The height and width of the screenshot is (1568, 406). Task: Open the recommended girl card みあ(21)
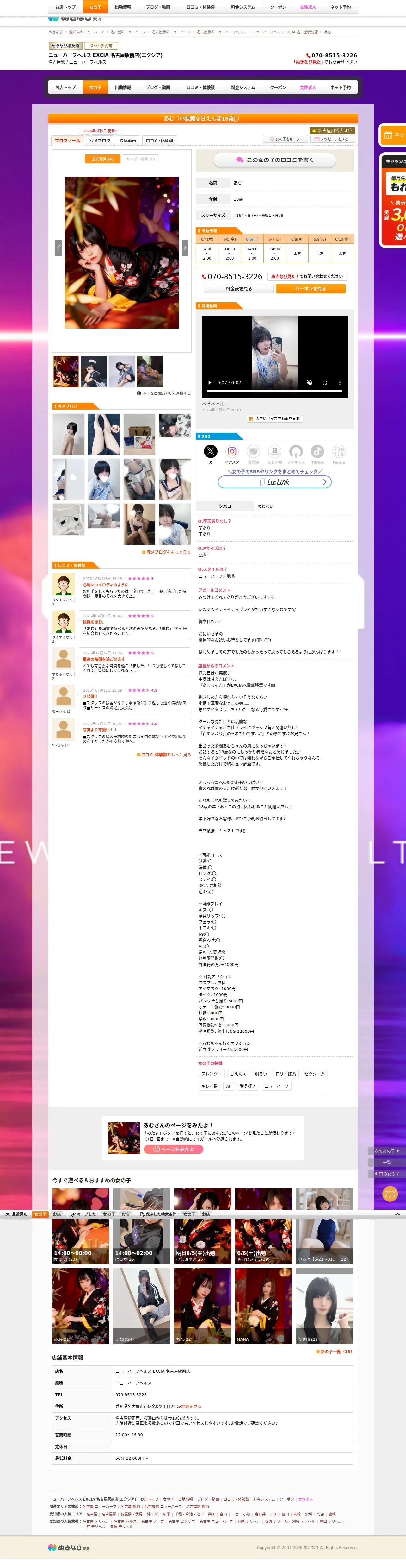click(x=80, y=1306)
